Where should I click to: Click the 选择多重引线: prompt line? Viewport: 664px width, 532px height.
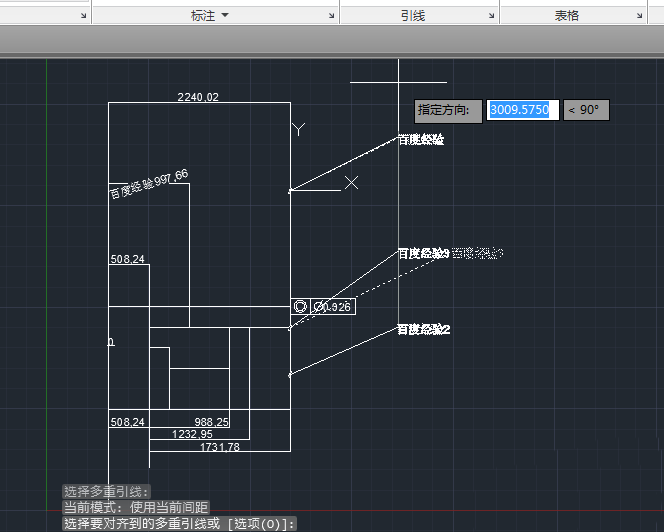point(106,491)
